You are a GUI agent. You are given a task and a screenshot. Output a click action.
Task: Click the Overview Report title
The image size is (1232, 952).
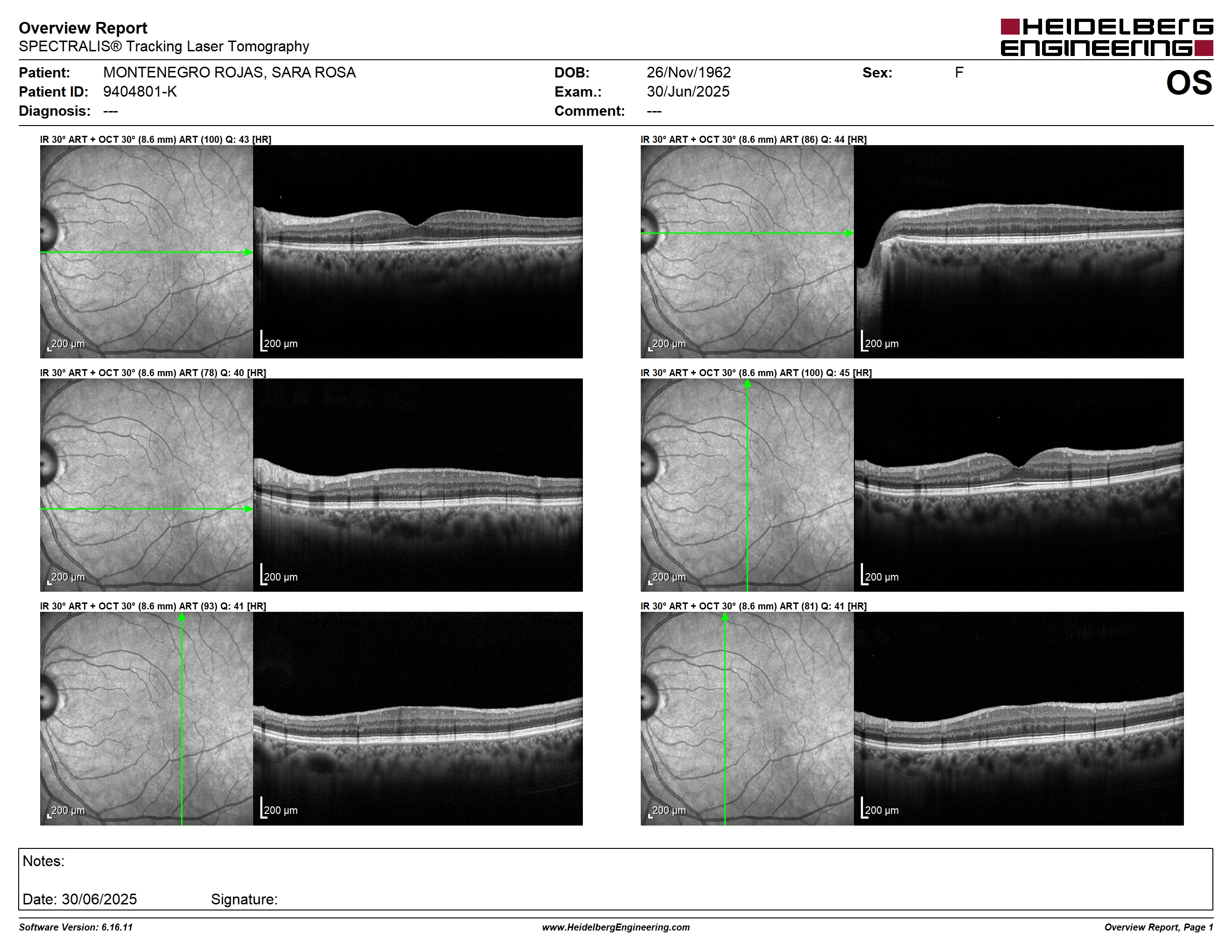pos(83,28)
